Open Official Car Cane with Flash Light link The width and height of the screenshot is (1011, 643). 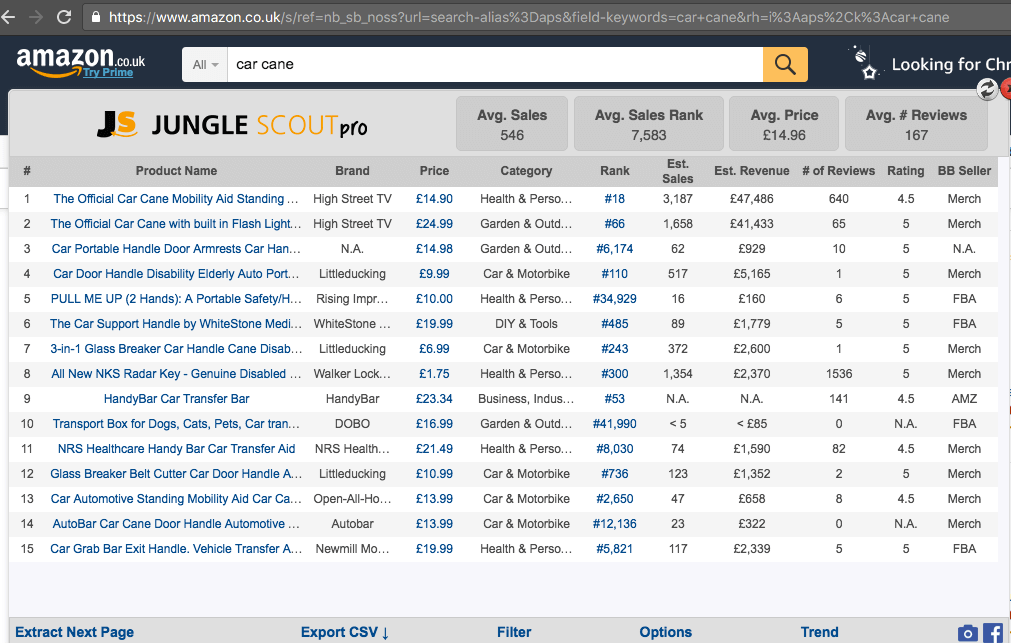pos(176,224)
